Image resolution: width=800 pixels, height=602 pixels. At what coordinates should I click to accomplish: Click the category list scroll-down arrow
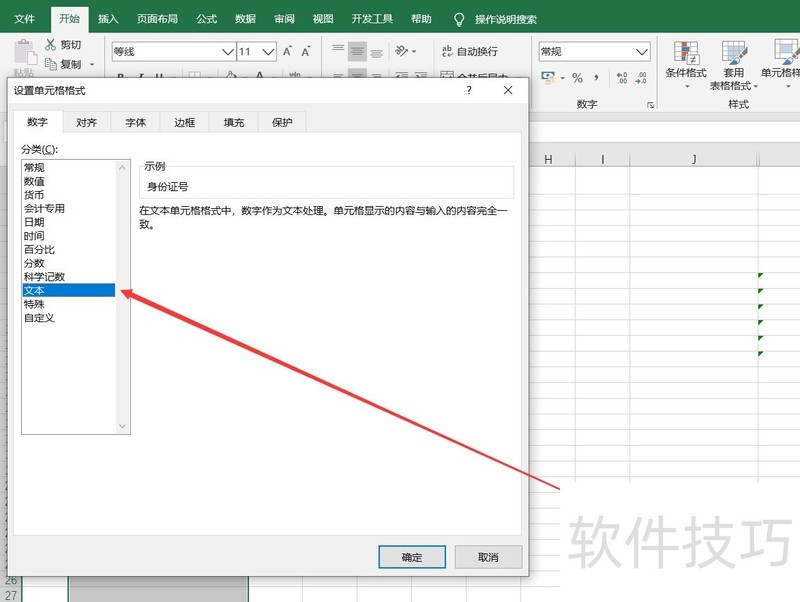coord(123,426)
